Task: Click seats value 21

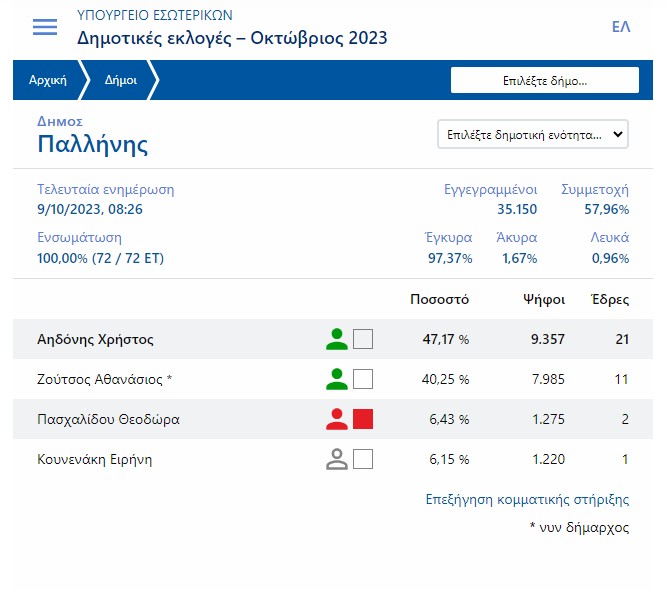Action: [622, 339]
